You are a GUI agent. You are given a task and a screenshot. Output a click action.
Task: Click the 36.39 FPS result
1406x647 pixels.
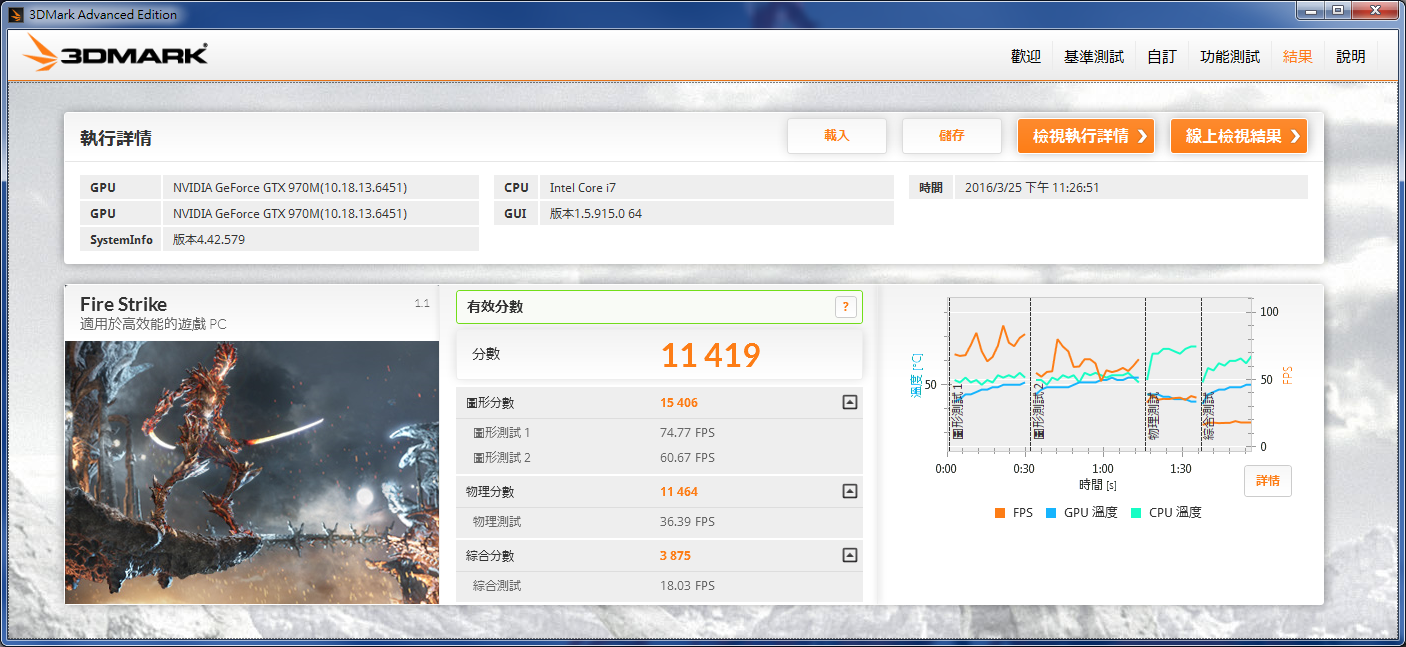(687, 522)
